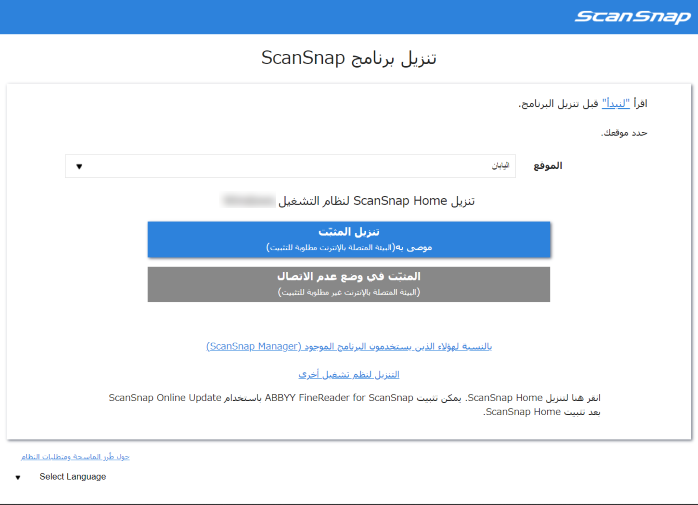
Task: Click the ScanSnap logo in the header
Action: coord(628,16)
